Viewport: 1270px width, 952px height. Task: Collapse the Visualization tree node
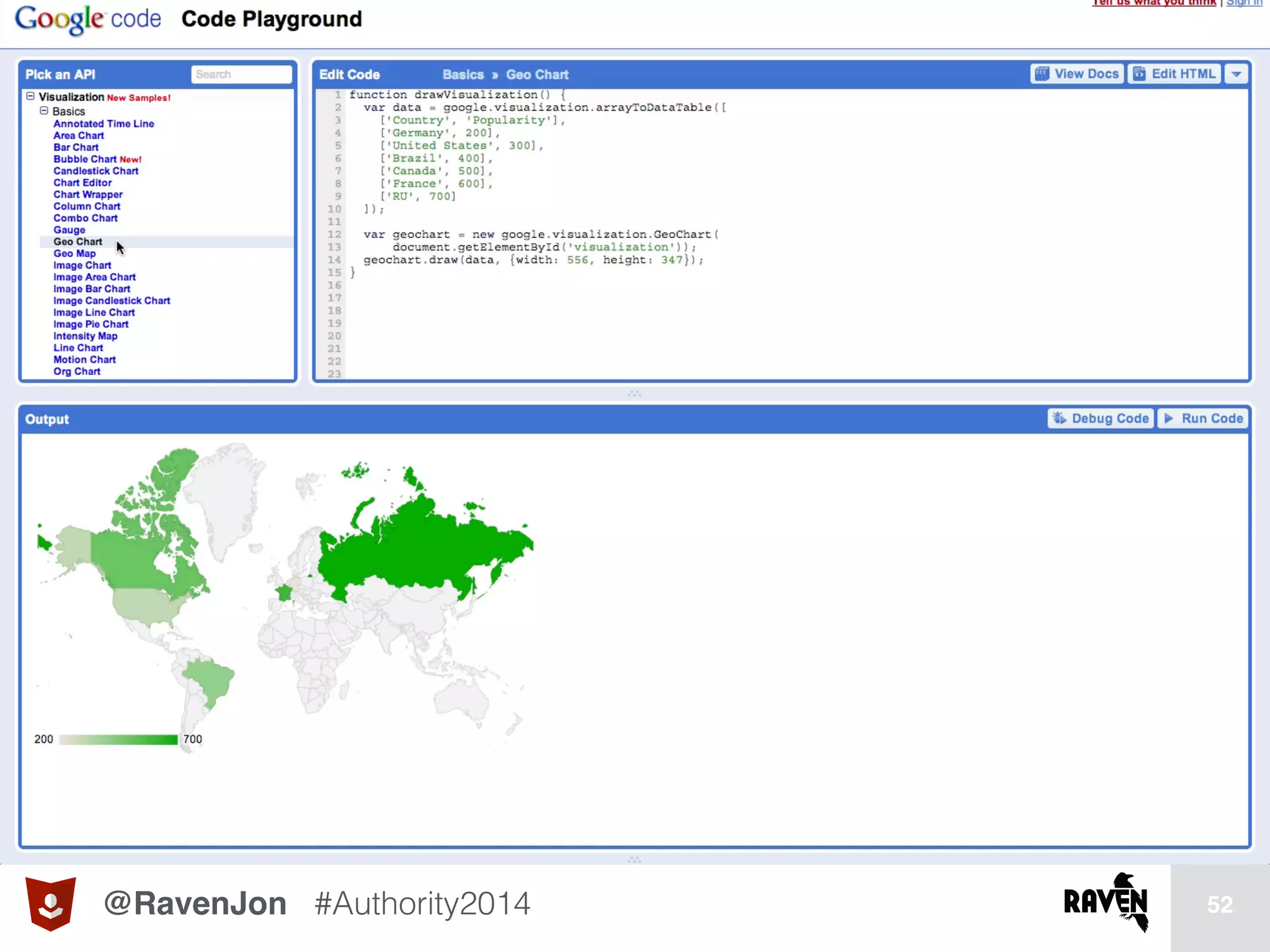(30, 96)
